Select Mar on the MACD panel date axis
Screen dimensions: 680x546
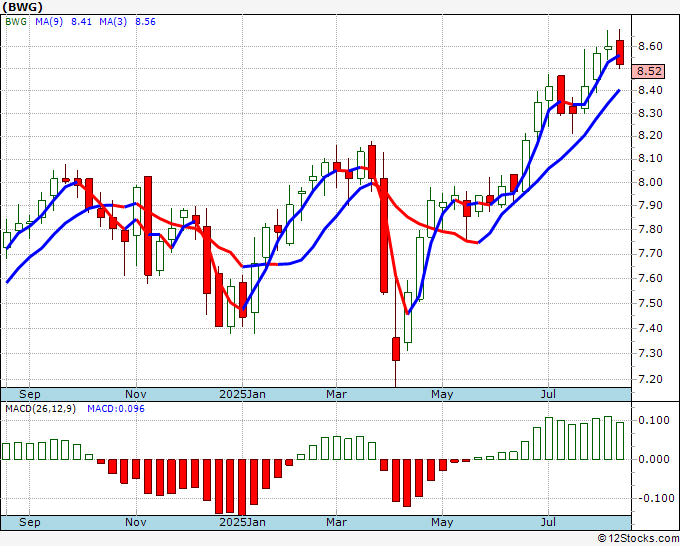pos(337,522)
